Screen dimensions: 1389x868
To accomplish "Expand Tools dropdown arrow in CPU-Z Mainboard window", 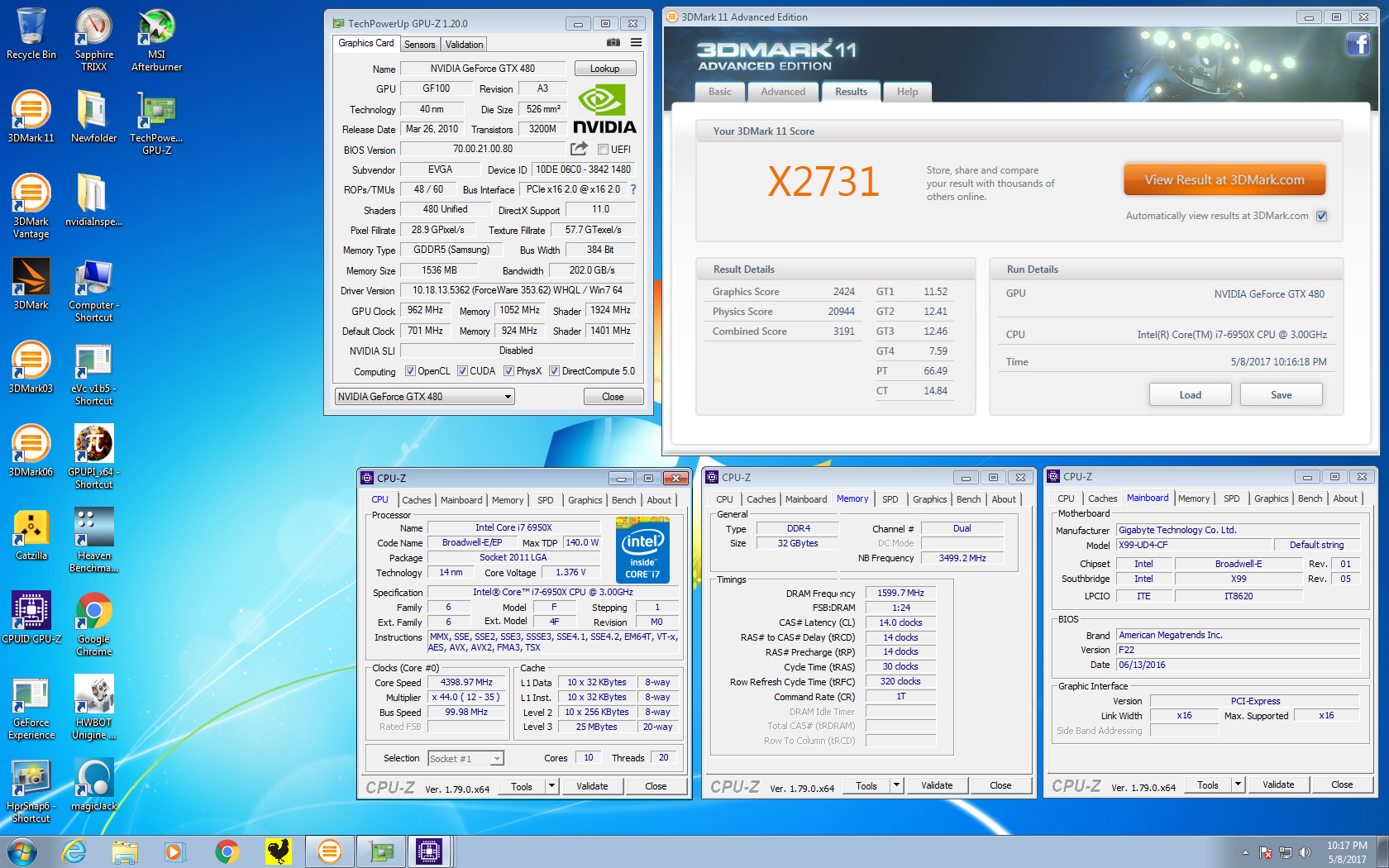I will [x=1239, y=785].
